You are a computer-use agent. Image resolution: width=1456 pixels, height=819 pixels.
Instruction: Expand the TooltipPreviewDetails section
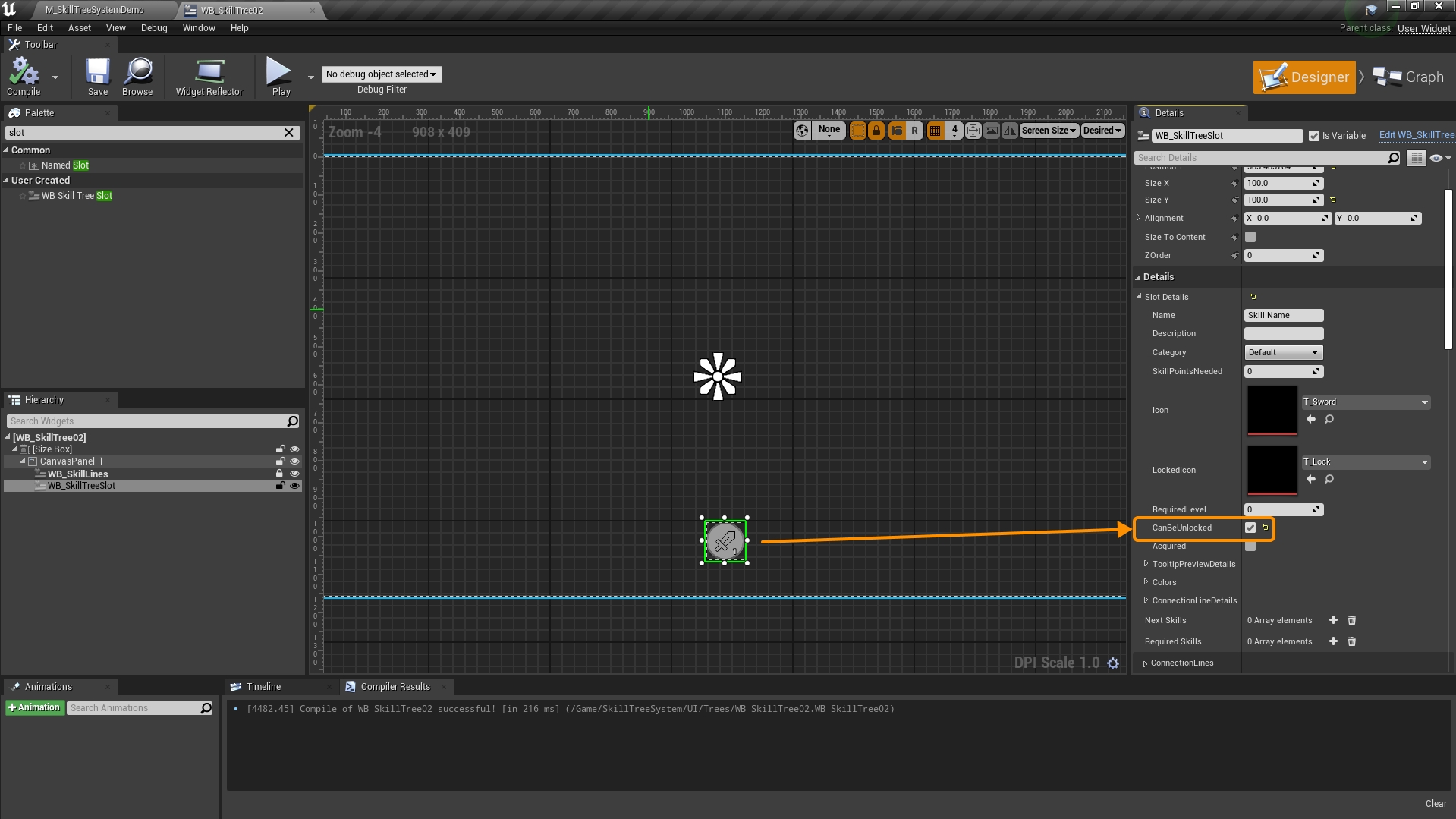pyautogui.click(x=1146, y=564)
